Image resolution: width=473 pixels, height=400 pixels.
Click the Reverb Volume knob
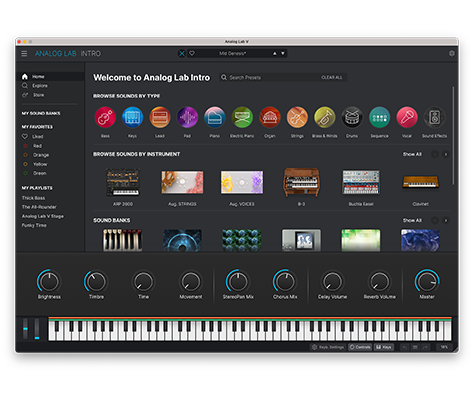click(x=380, y=281)
